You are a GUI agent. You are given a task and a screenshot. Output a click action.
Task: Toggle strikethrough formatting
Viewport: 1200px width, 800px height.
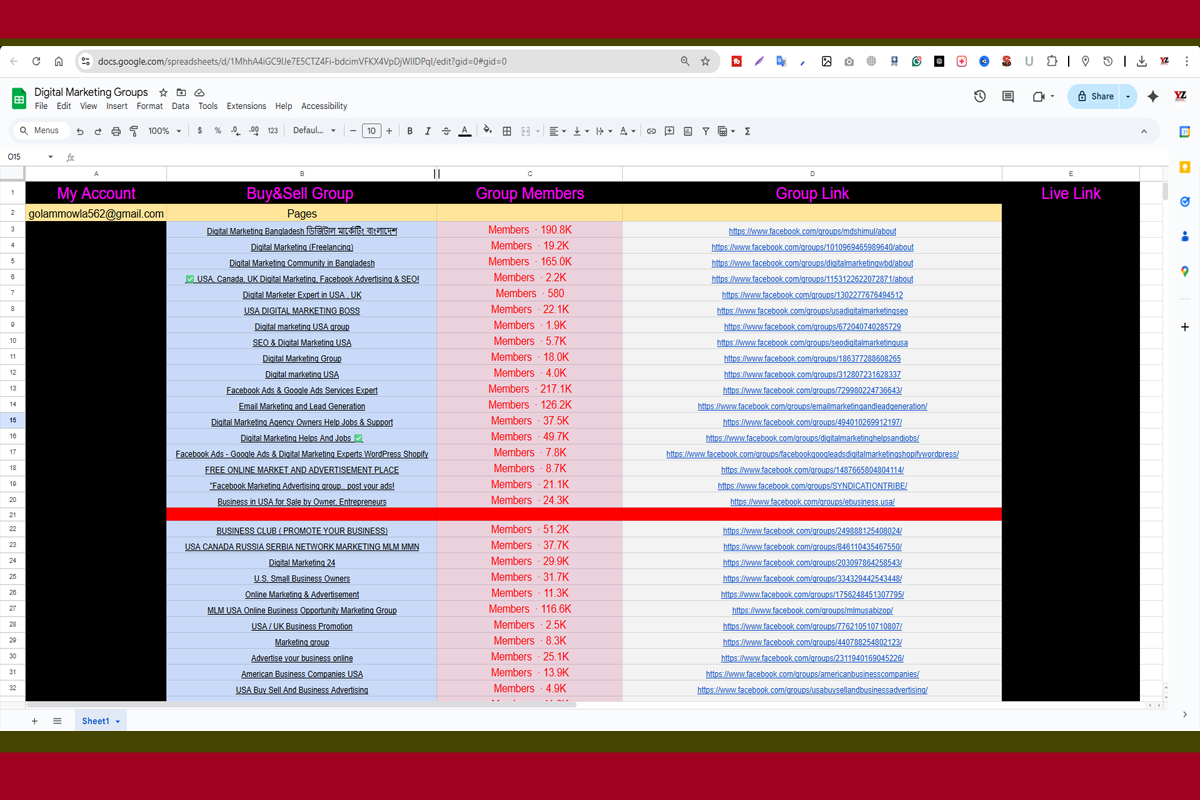446,131
